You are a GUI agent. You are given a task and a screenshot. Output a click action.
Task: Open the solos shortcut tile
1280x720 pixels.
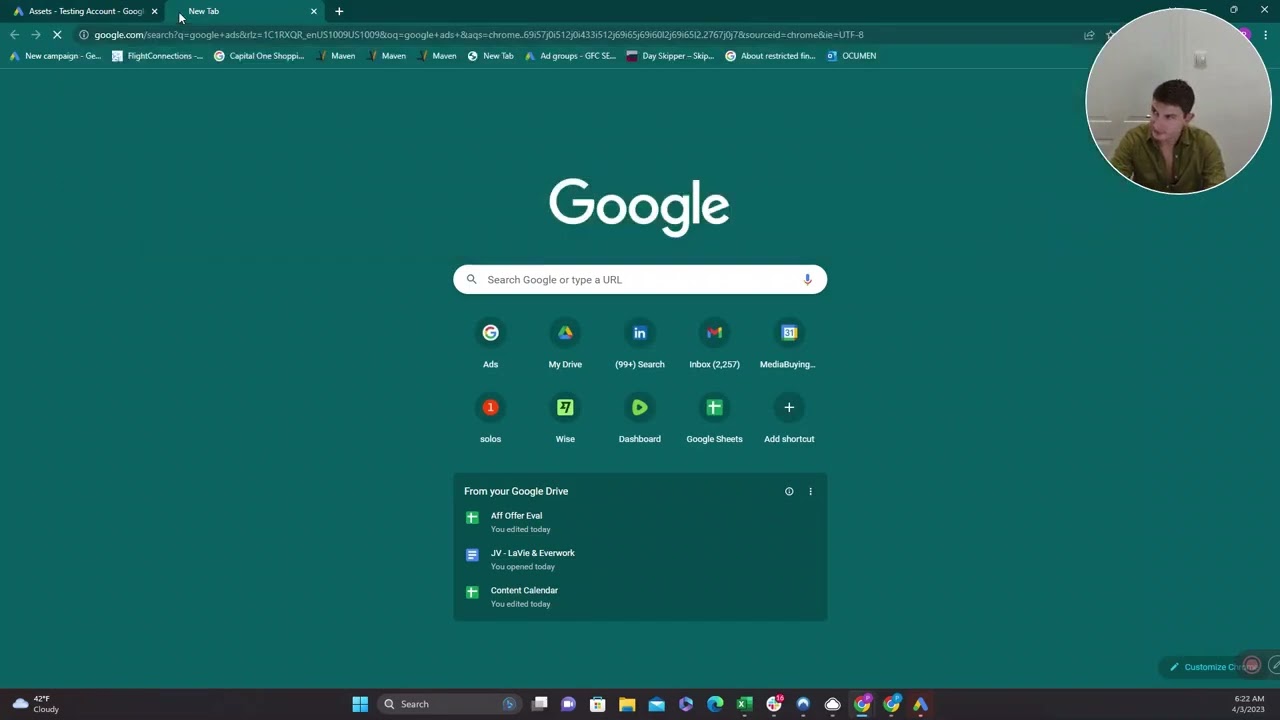point(490,418)
